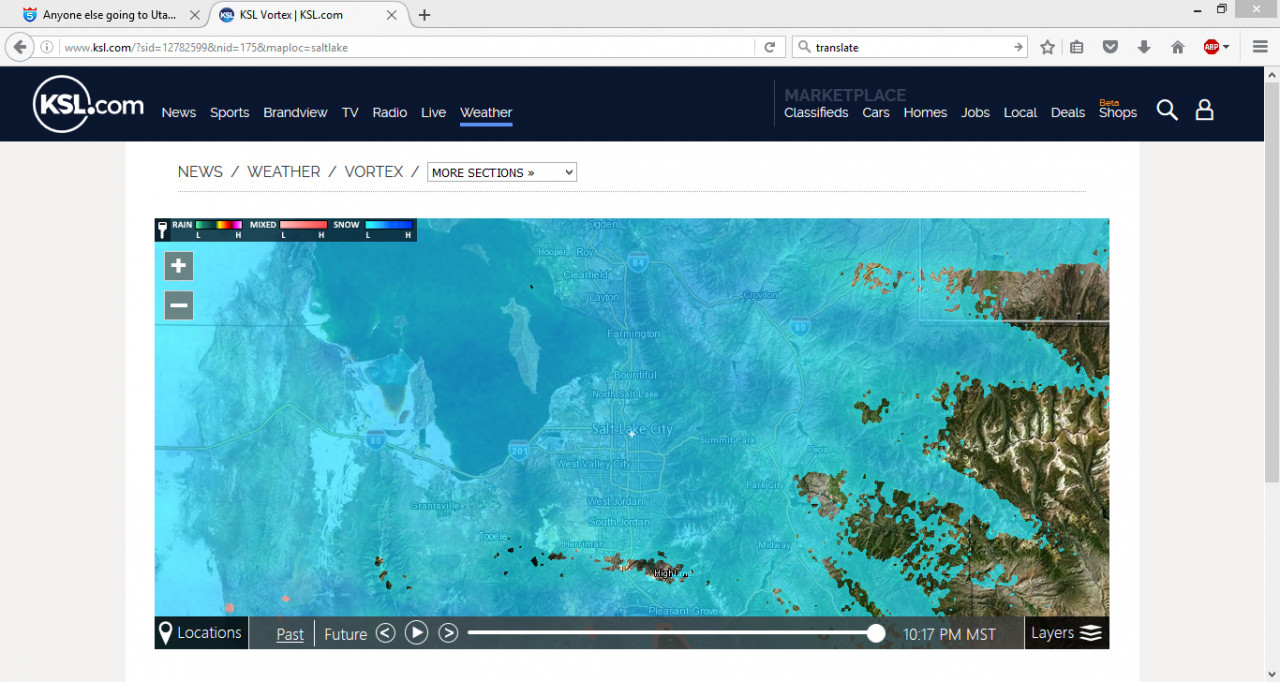Image resolution: width=1280 pixels, height=682 pixels.
Task: Expand the MORE SECTIONS dropdown
Action: pyautogui.click(x=502, y=172)
